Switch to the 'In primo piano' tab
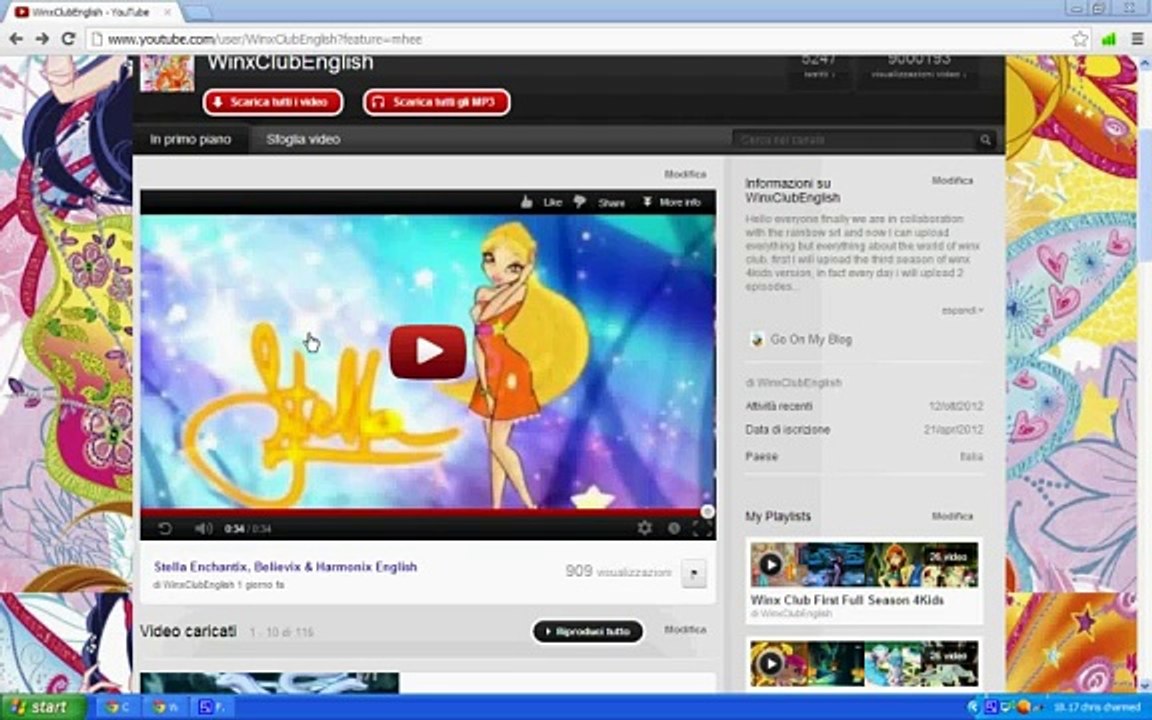 coord(190,139)
